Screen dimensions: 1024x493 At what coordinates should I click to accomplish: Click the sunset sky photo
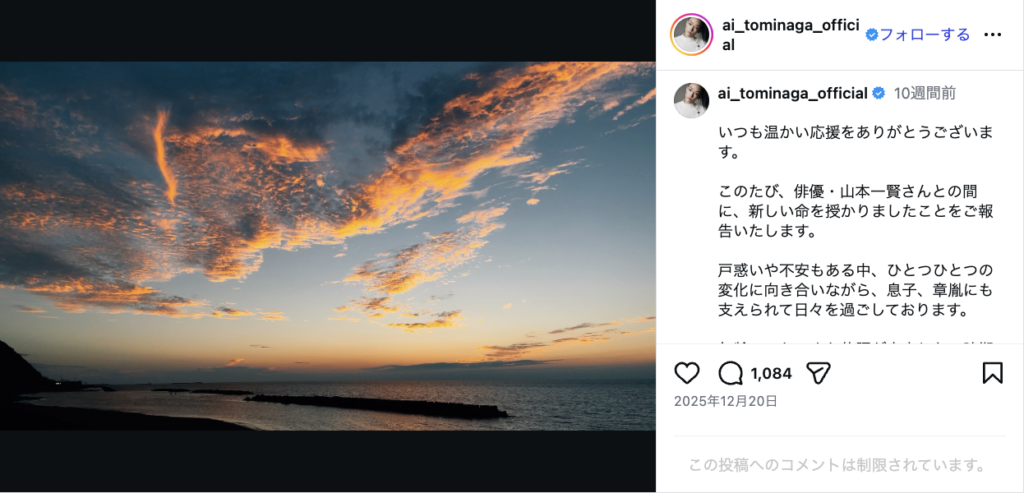point(328,246)
